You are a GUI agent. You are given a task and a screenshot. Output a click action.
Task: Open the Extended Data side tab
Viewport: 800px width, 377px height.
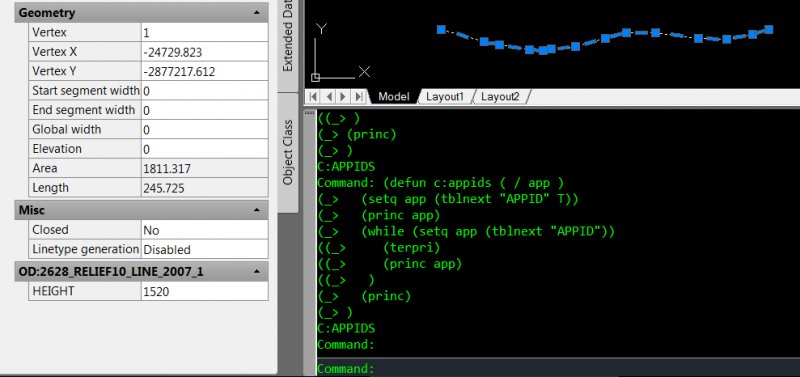pyautogui.click(x=288, y=45)
